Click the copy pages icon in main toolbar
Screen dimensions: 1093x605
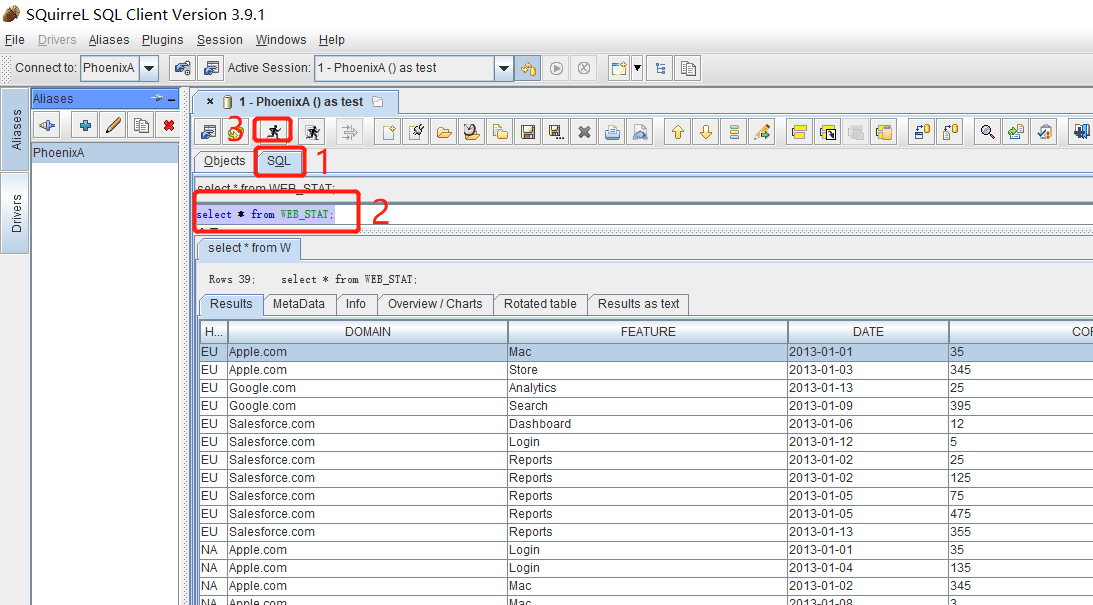click(688, 68)
